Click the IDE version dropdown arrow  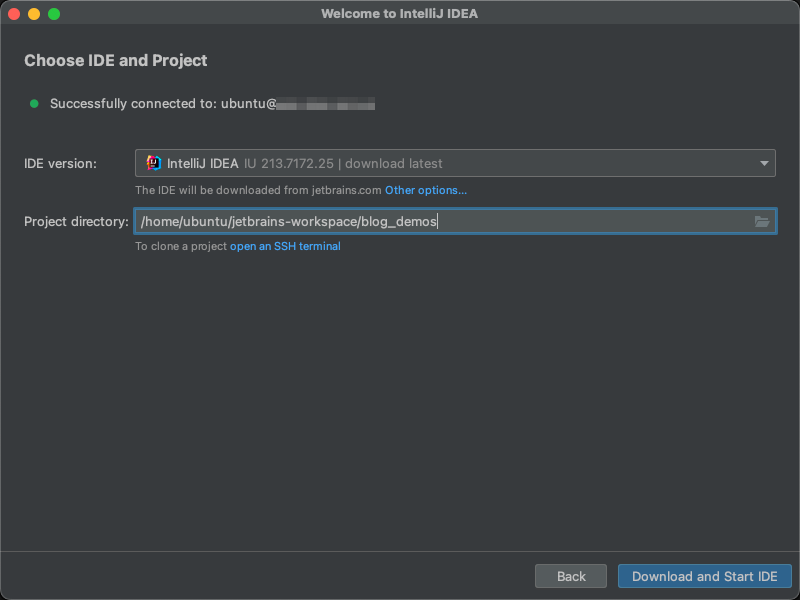[764, 163]
